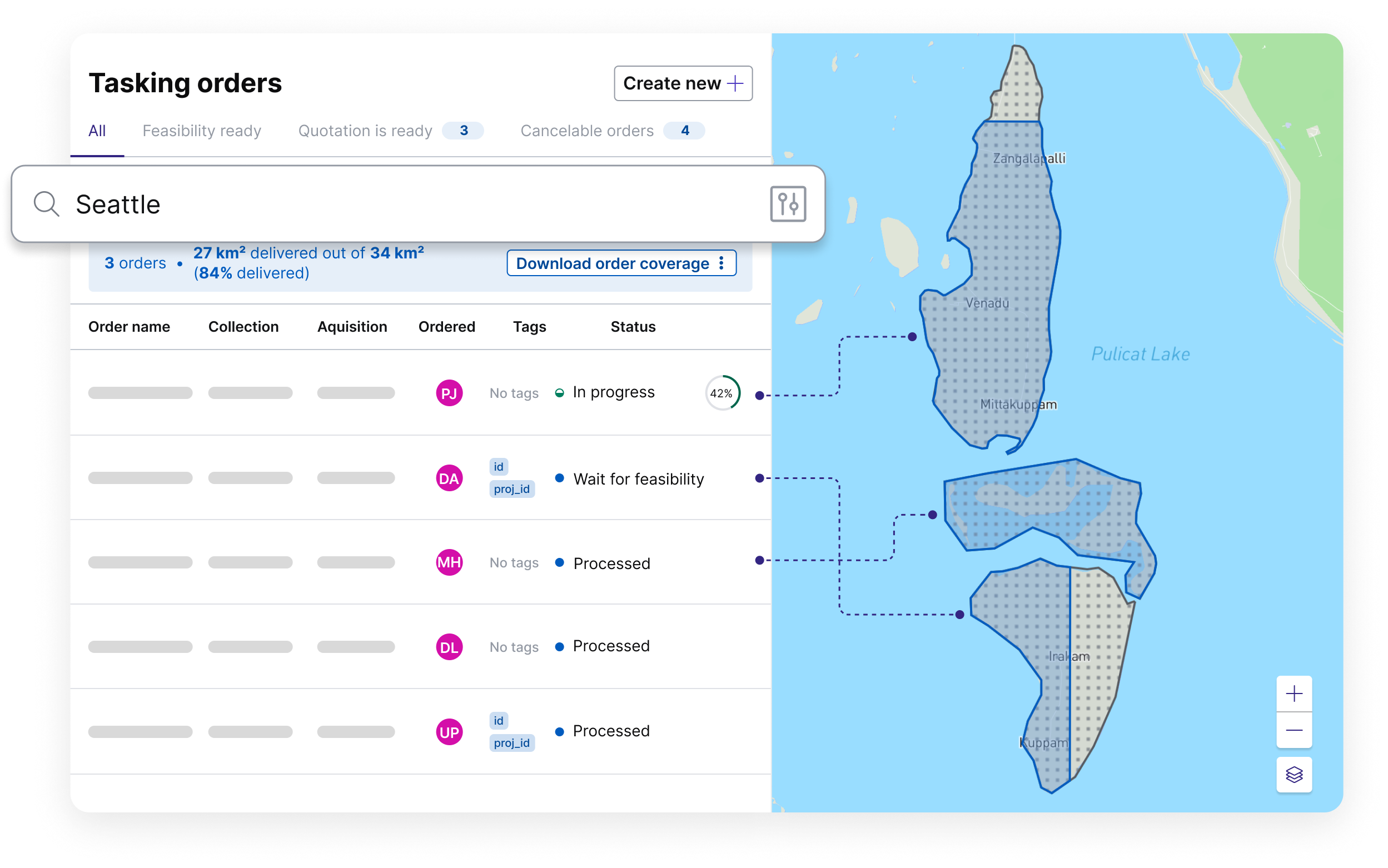Click in the Seattle search field
1388x868 pixels.
tap(402, 204)
